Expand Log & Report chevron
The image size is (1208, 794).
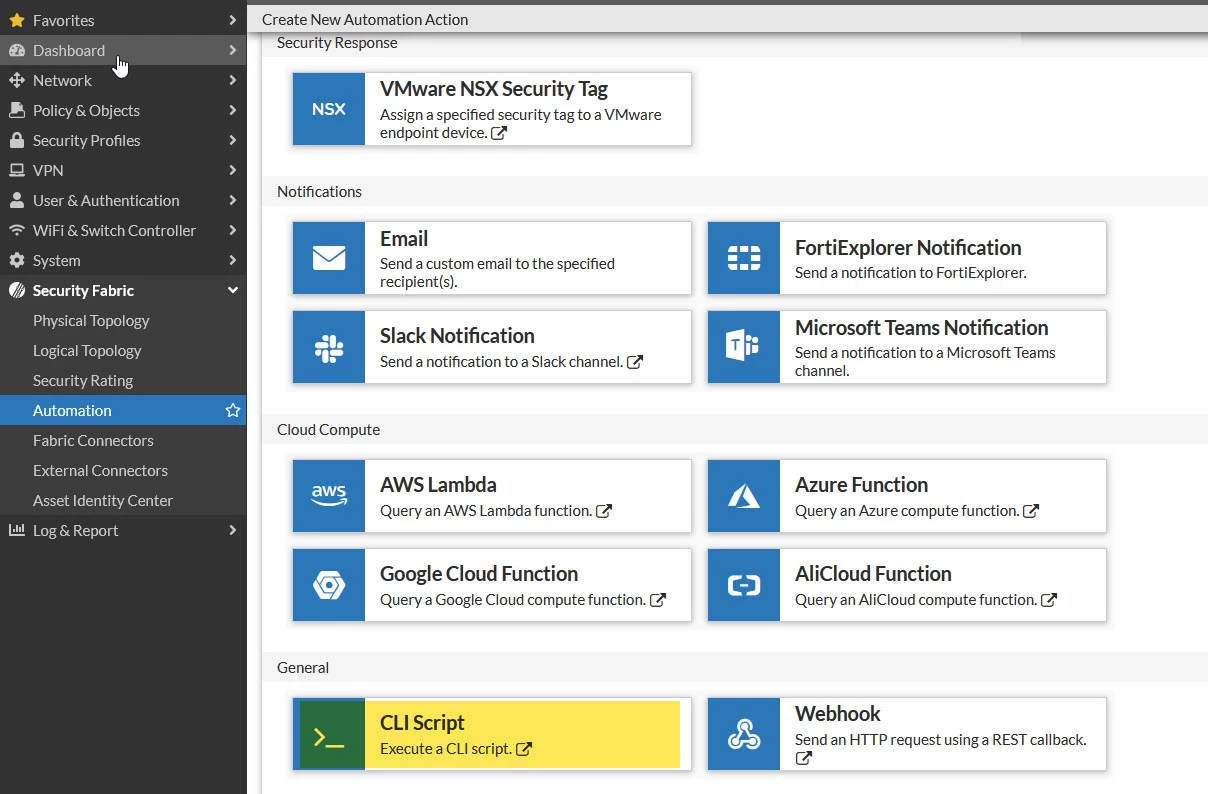pyautogui.click(x=232, y=530)
